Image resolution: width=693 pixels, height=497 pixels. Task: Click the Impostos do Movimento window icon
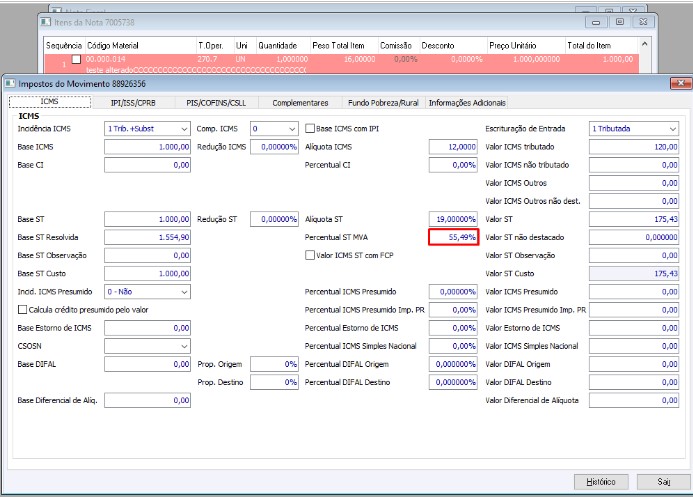tap(10, 83)
